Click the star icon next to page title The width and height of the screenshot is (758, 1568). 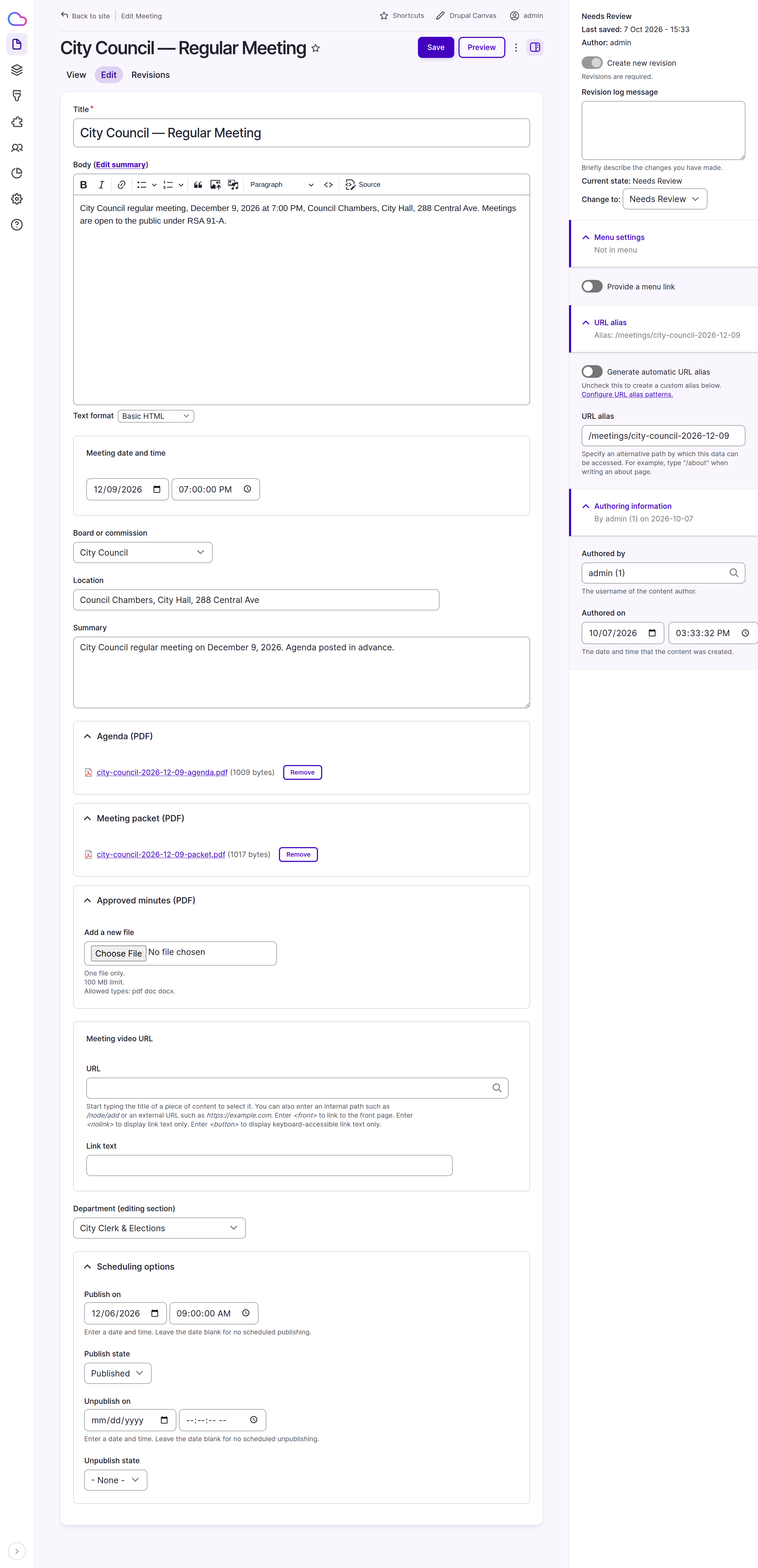point(315,48)
